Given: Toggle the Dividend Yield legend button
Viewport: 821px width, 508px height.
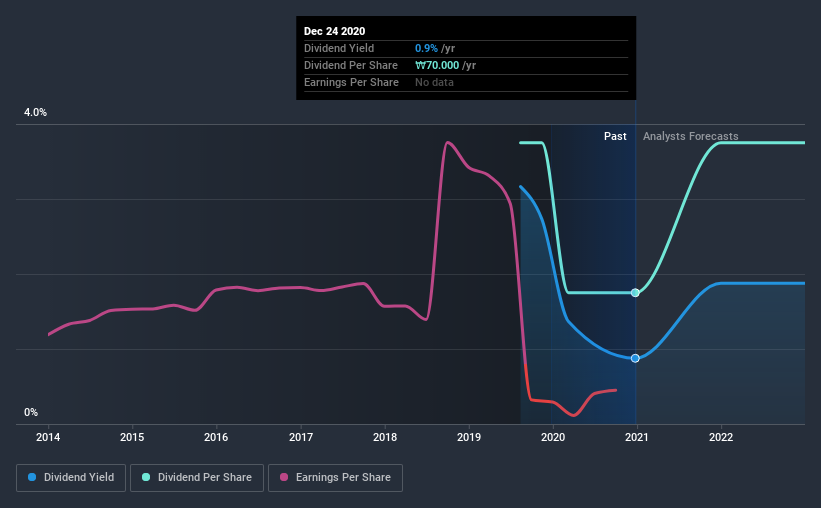Looking at the screenshot, I should (71, 478).
